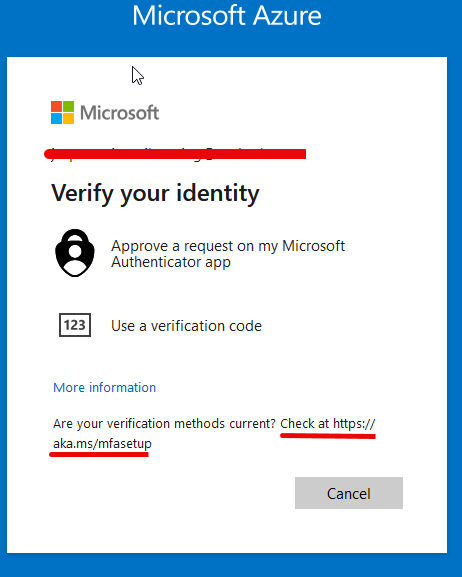
Task: Click the Verify your identity heading
Action: pyautogui.click(x=155, y=193)
